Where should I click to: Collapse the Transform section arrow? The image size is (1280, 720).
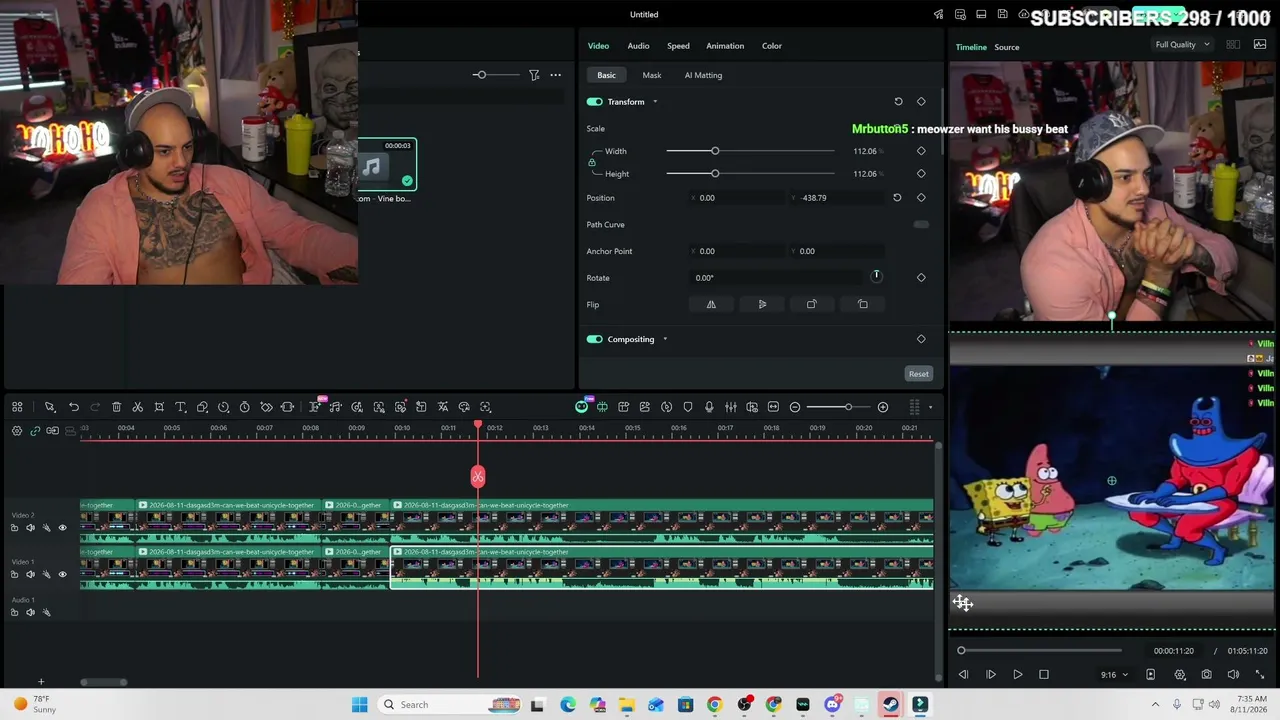click(655, 102)
